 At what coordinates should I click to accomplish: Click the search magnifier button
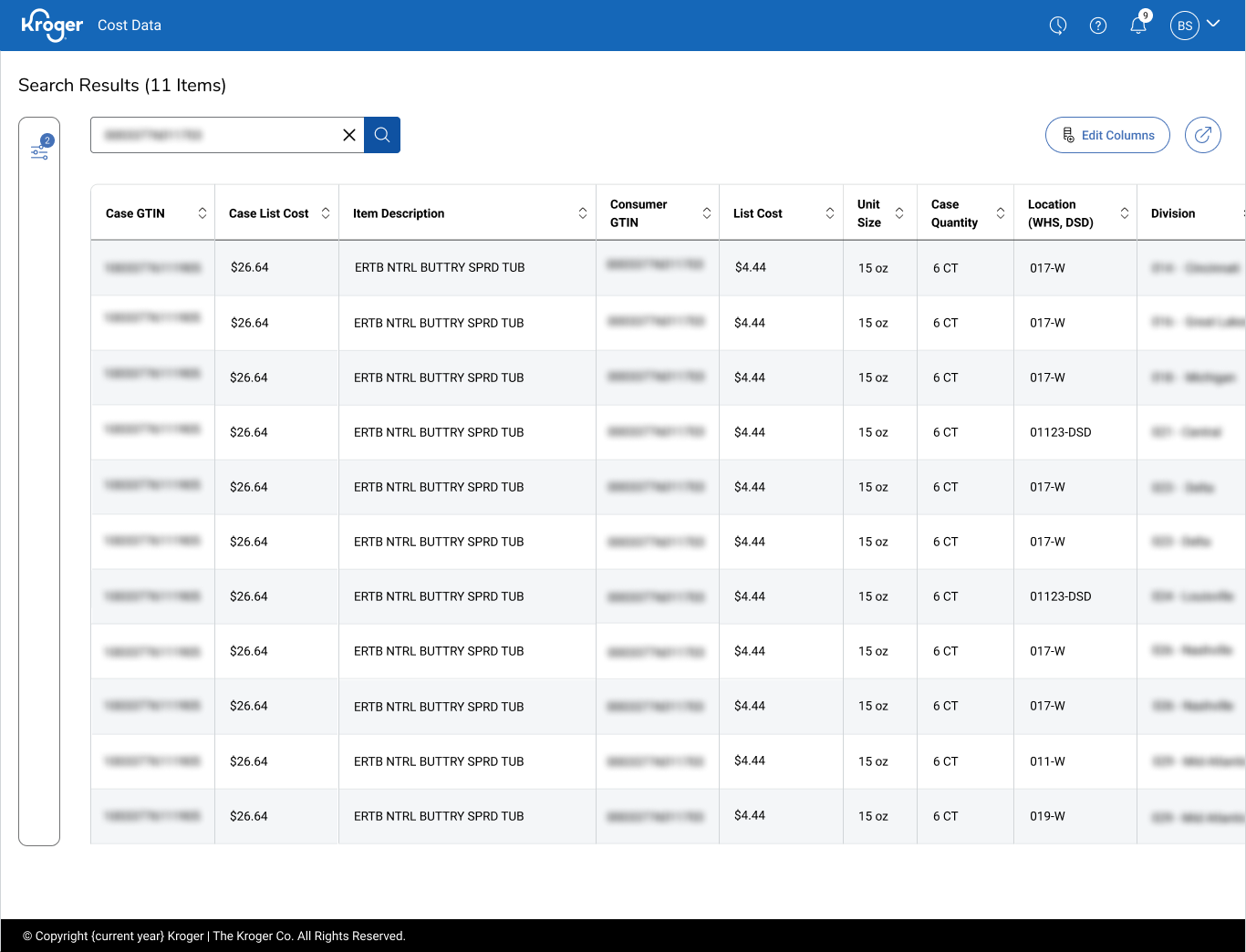(382, 135)
